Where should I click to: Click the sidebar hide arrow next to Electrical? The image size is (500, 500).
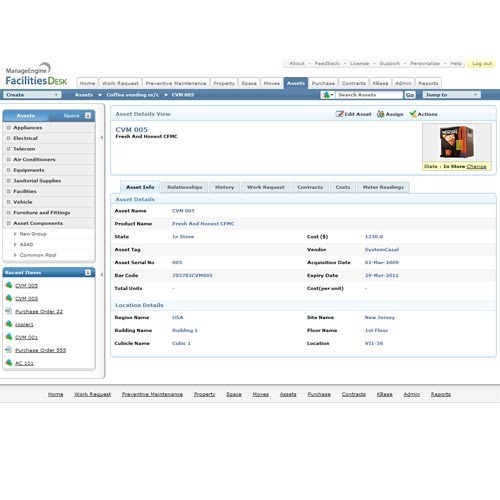click(x=102, y=137)
